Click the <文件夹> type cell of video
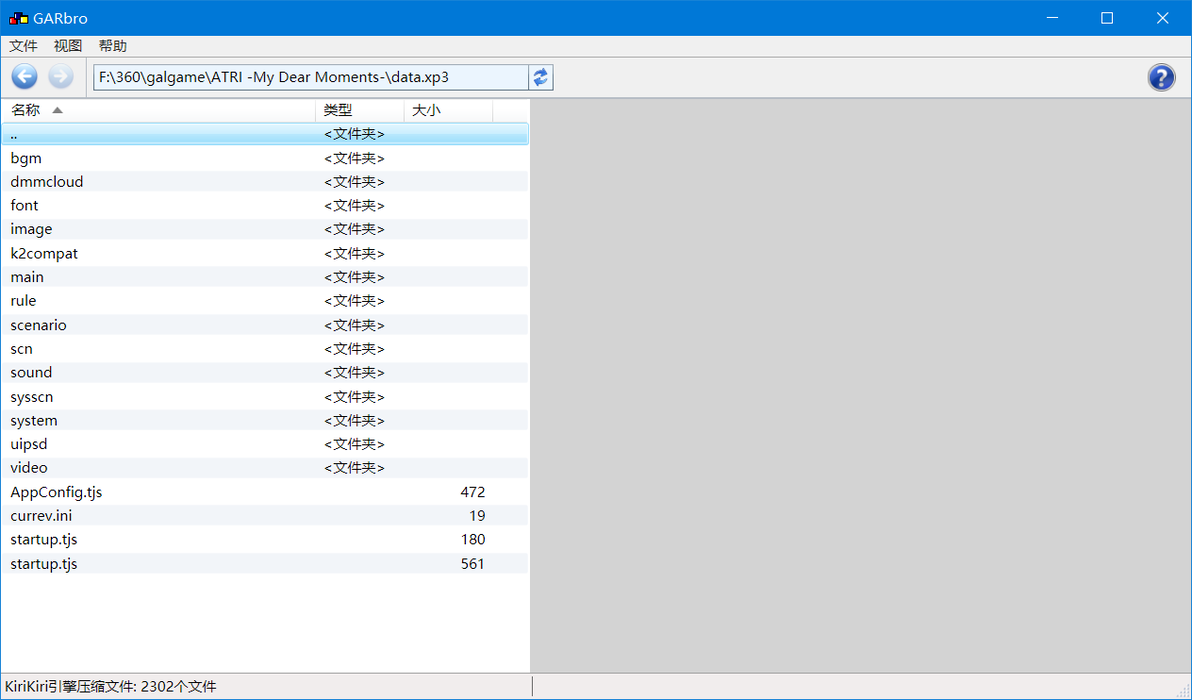Screen dimensions: 1192x700 click(x=354, y=467)
